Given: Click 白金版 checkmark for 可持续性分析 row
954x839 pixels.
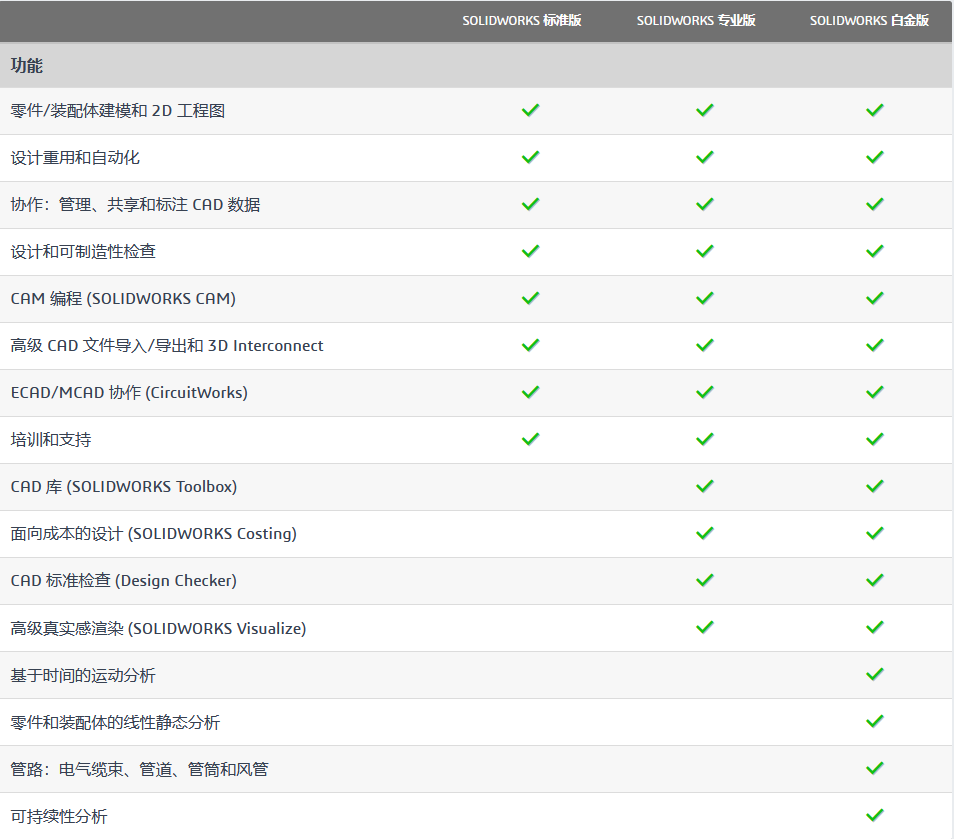Looking at the screenshot, I should coord(875,815).
